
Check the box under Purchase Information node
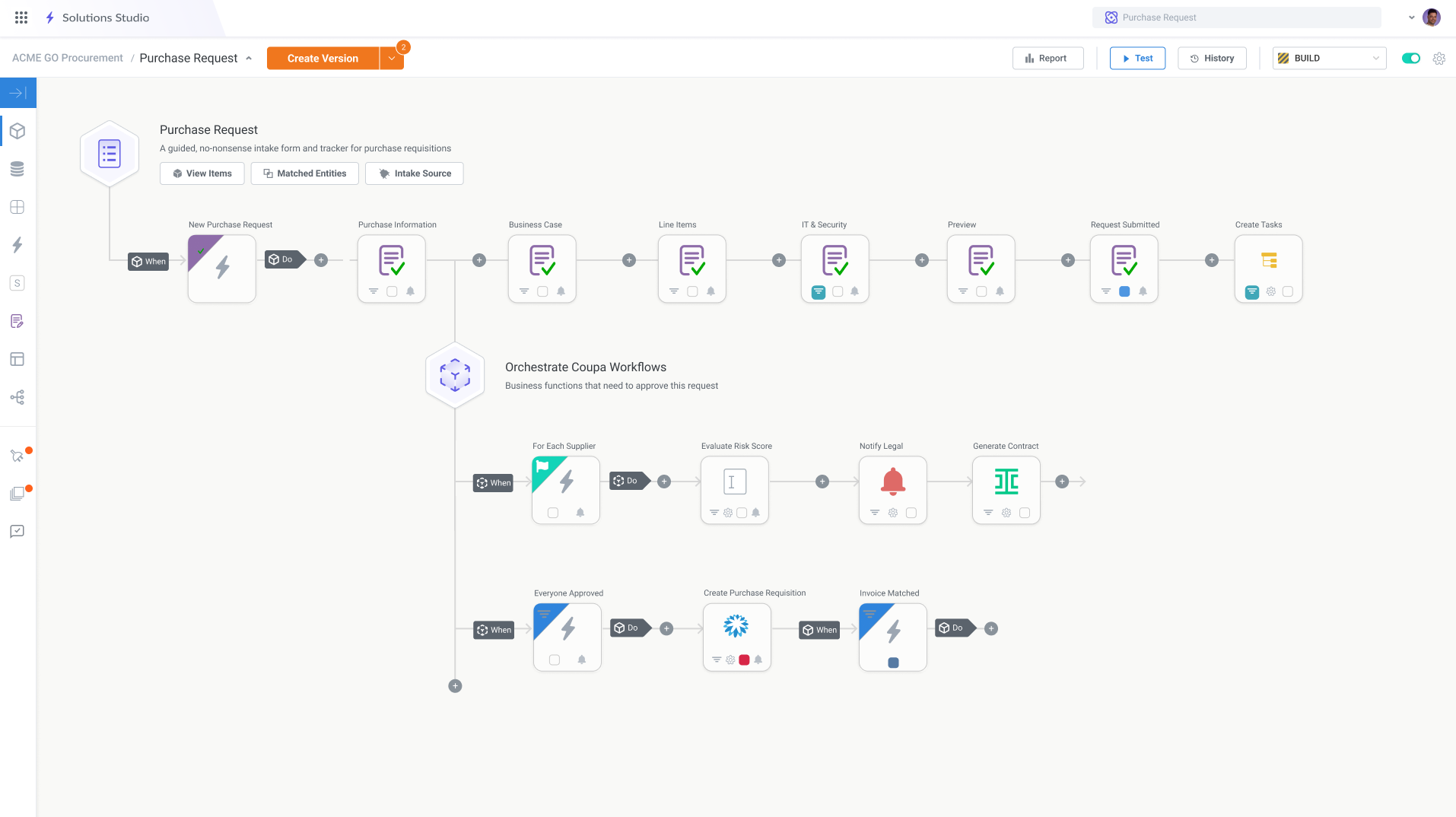[392, 291]
